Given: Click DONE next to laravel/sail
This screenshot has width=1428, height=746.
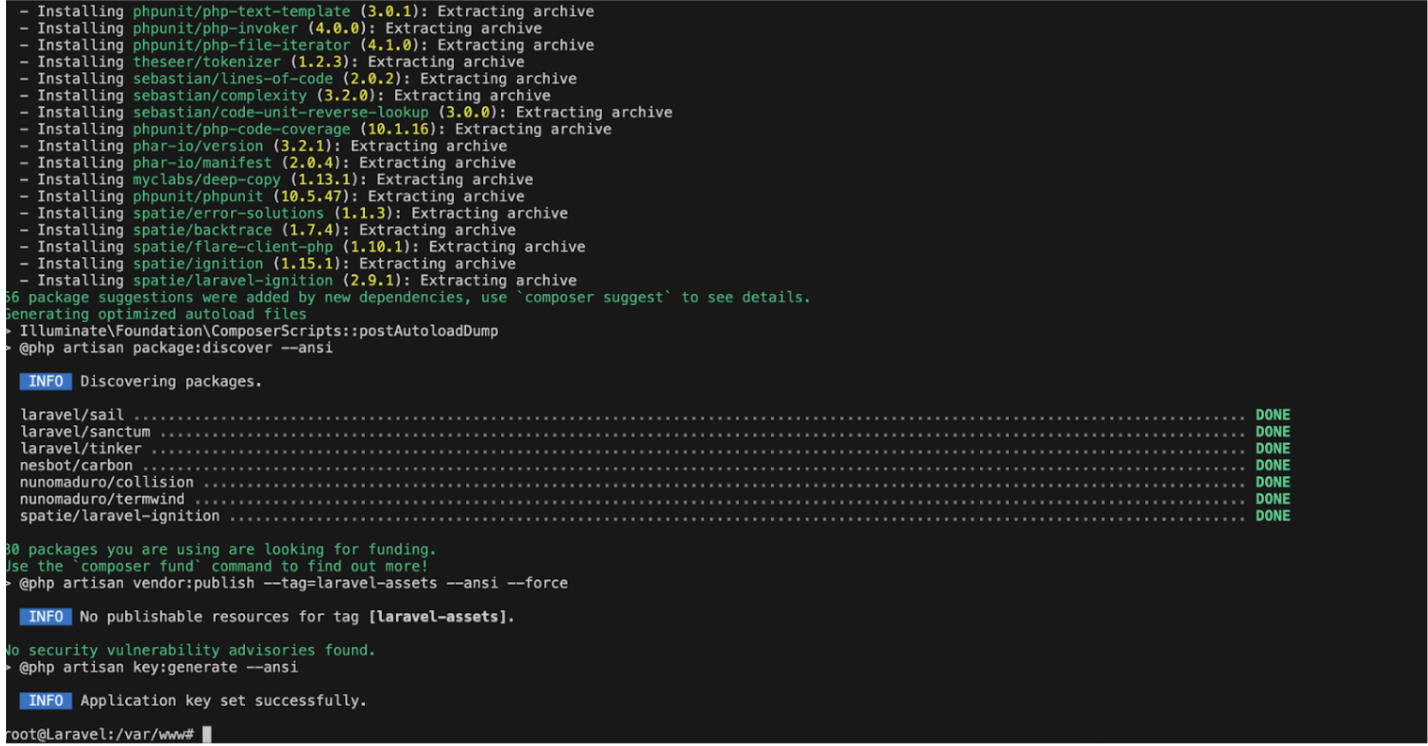Looking at the screenshot, I should [x=1273, y=415].
